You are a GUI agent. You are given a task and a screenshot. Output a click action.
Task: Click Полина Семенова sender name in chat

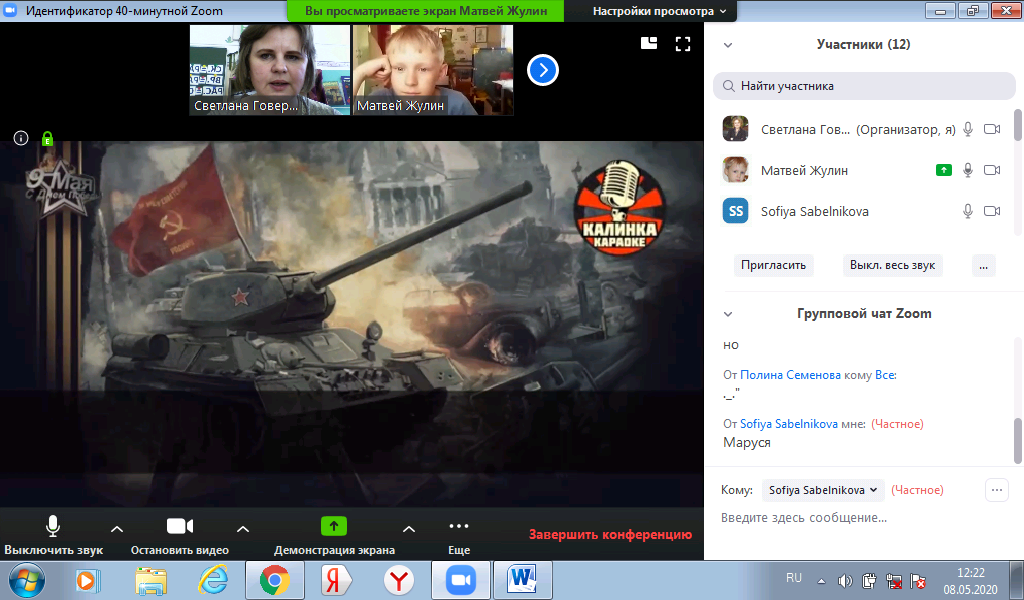(790, 375)
